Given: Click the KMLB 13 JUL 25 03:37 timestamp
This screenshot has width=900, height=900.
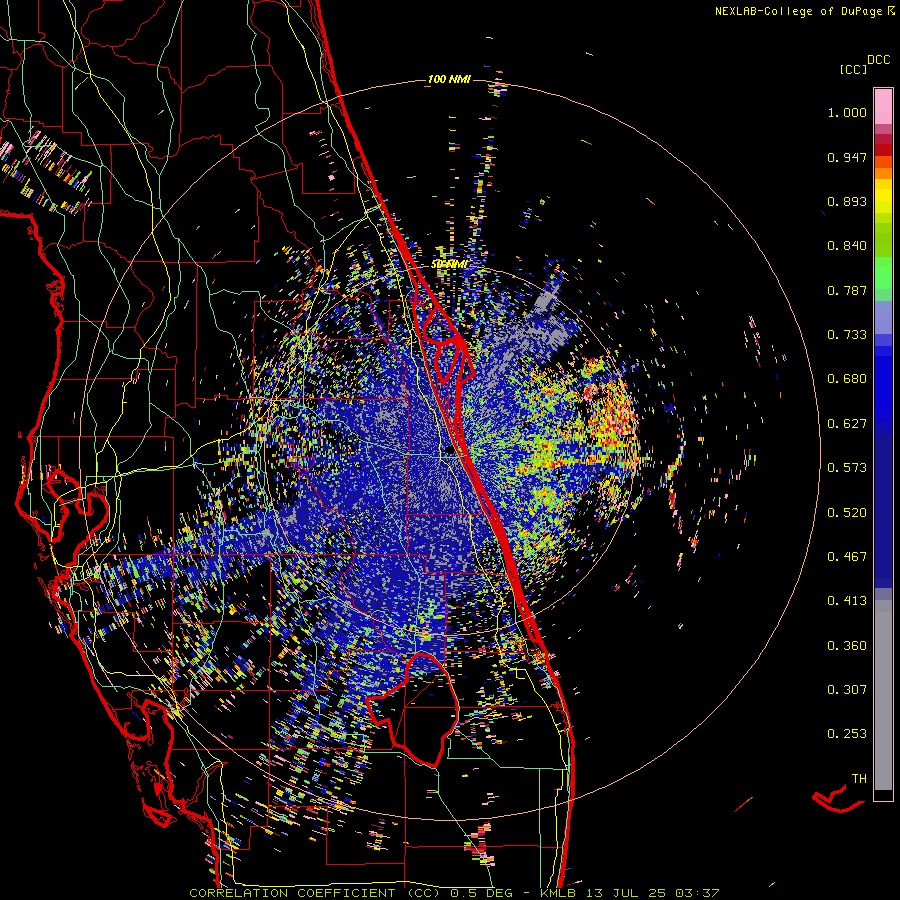Looking at the screenshot, I should tap(629, 893).
